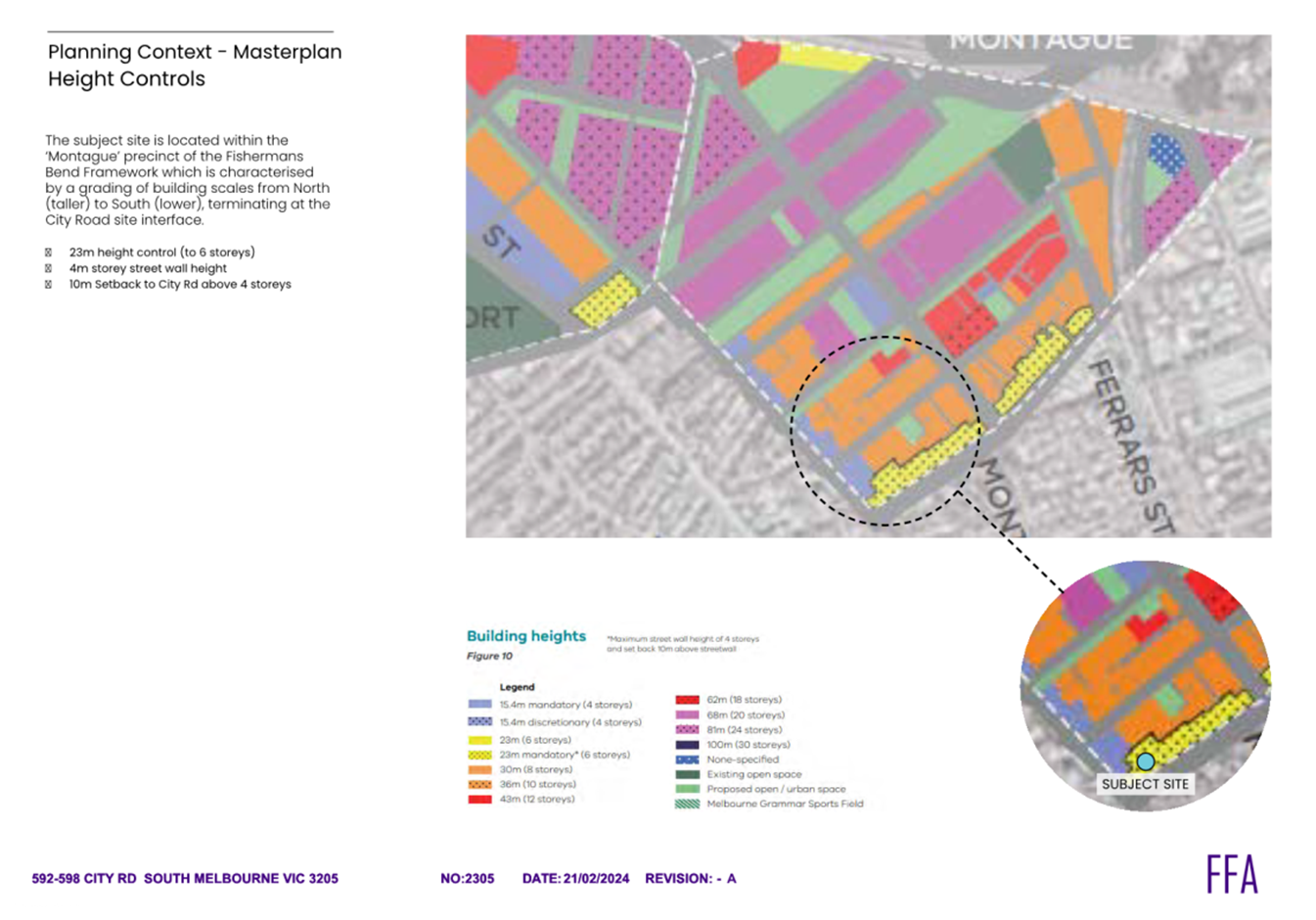Click the yellow 23m (6 storeys) legend swatch

coord(479,740)
